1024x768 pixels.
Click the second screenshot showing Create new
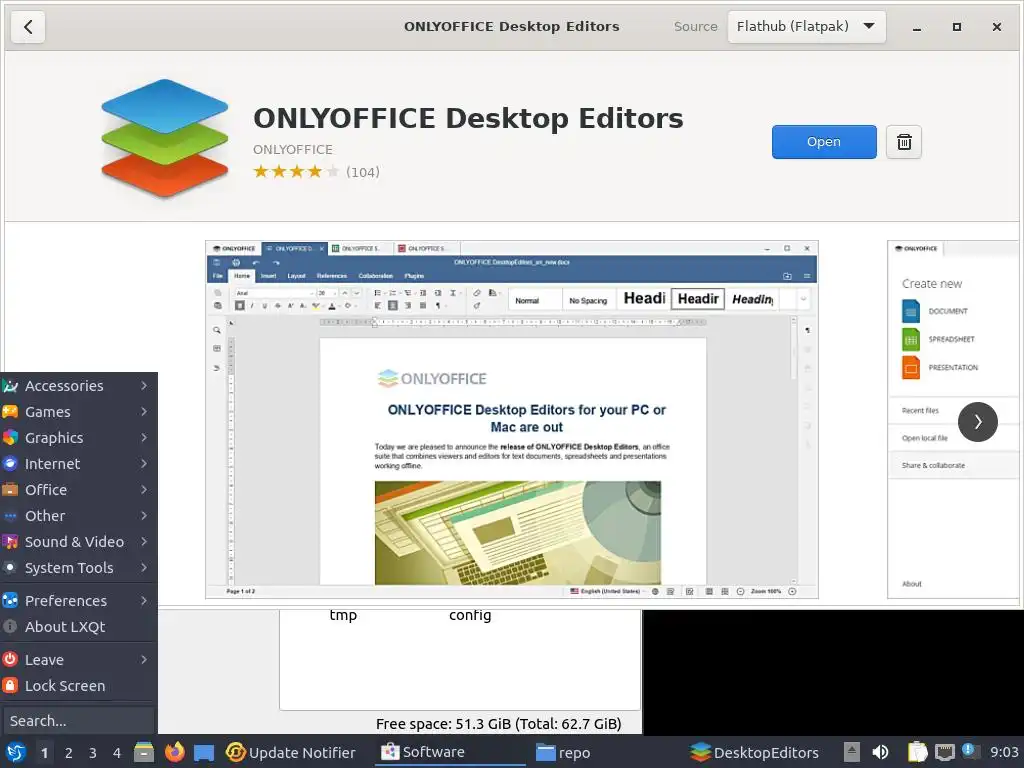[x=953, y=419]
